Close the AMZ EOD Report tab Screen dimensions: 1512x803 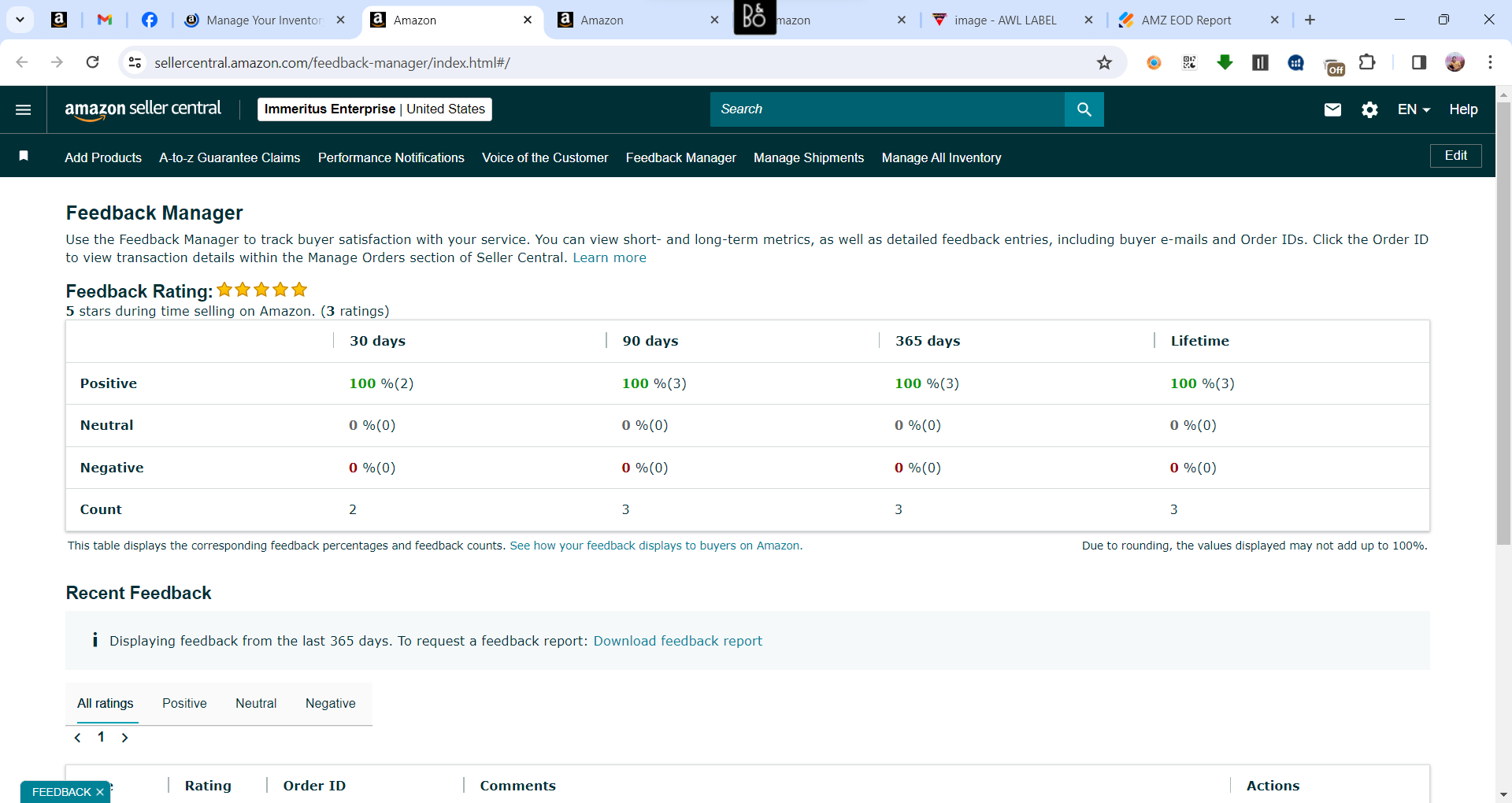(x=1275, y=20)
